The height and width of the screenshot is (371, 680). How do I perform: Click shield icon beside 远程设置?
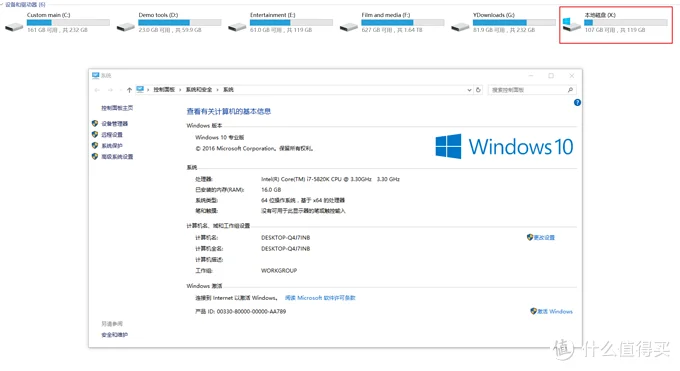(x=95, y=135)
